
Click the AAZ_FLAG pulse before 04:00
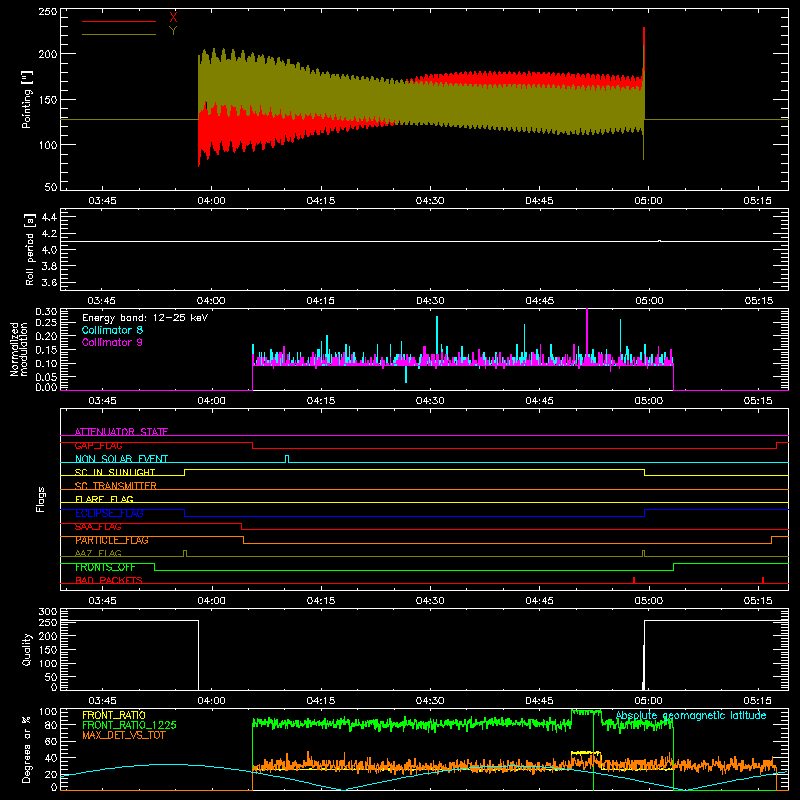pyautogui.click(x=185, y=553)
